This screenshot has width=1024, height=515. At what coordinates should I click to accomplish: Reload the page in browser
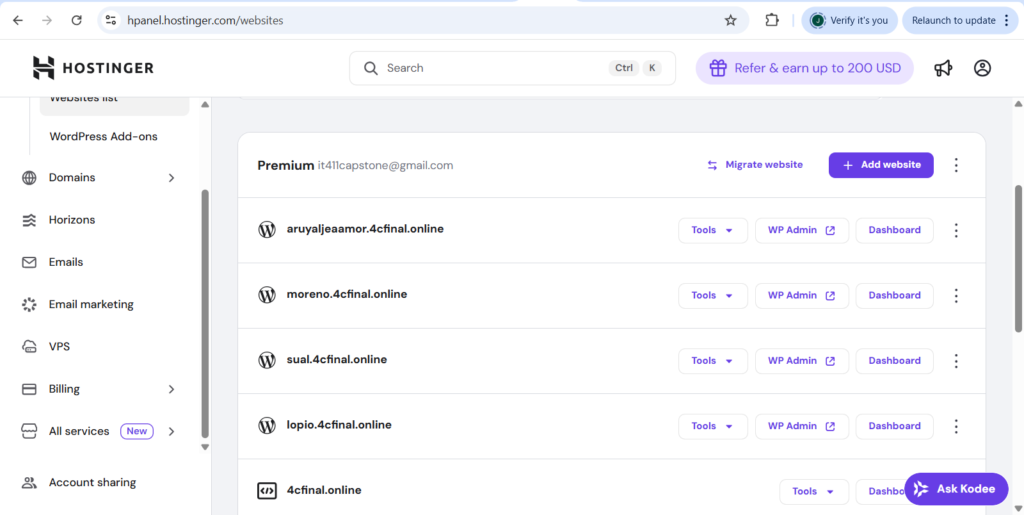pos(77,20)
